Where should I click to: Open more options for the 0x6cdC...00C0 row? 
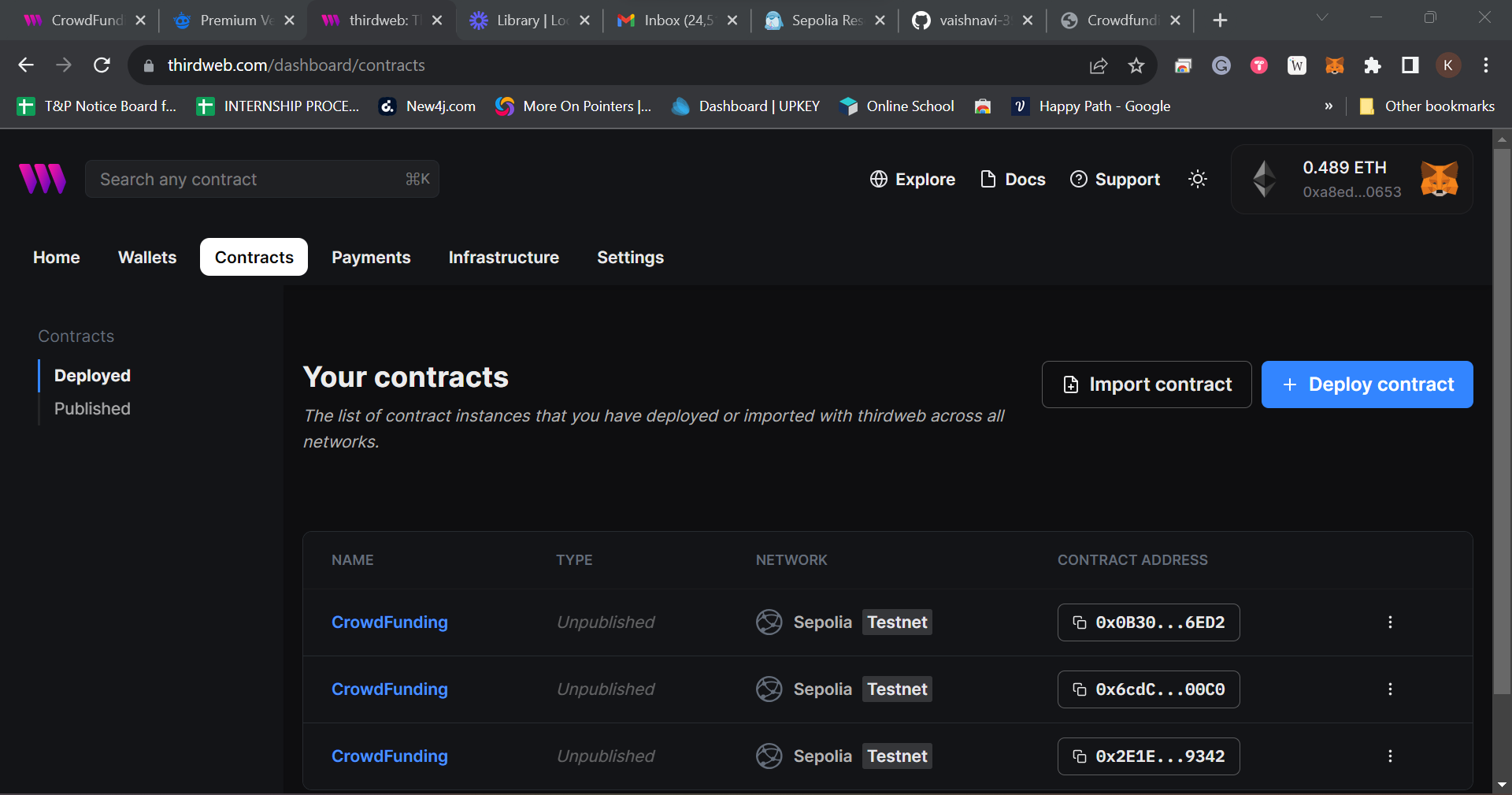(x=1390, y=689)
